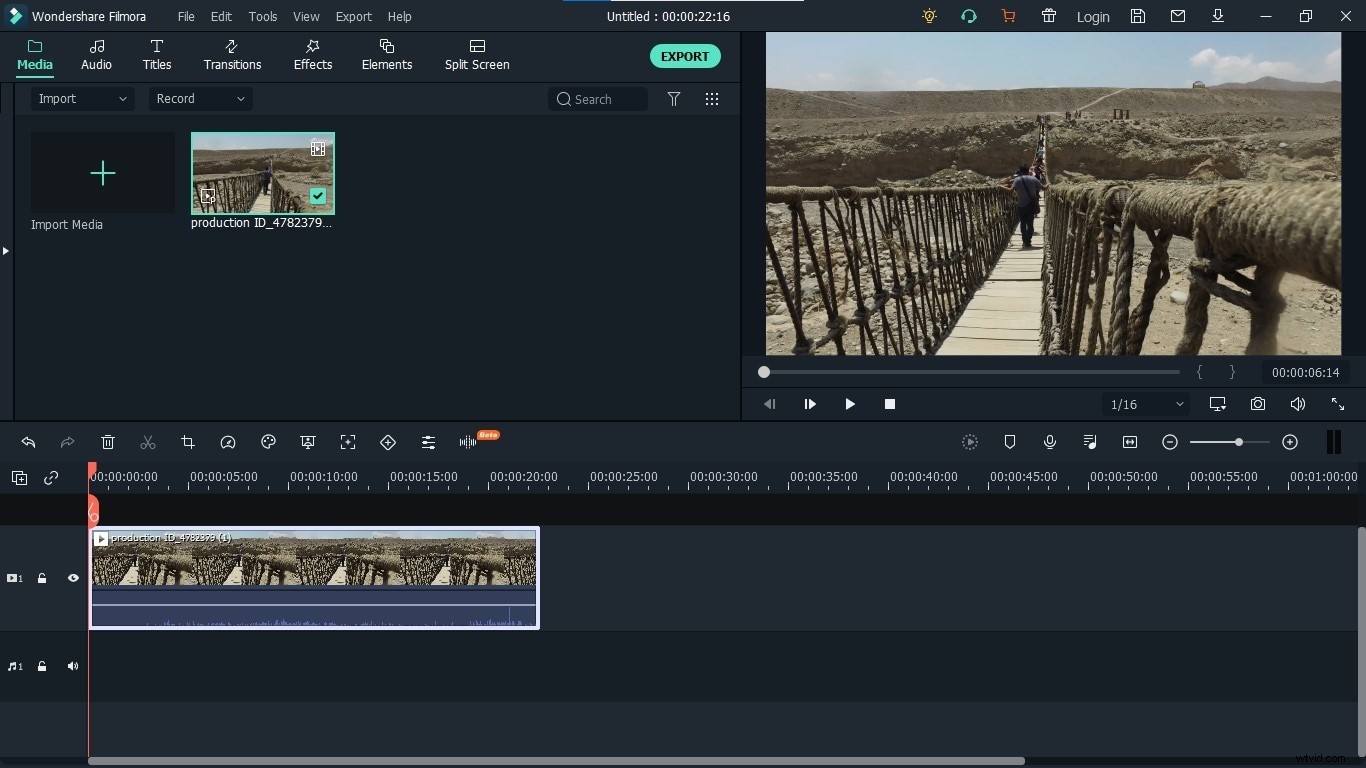Open the Export menu in the menu bar

coord(353,16)
